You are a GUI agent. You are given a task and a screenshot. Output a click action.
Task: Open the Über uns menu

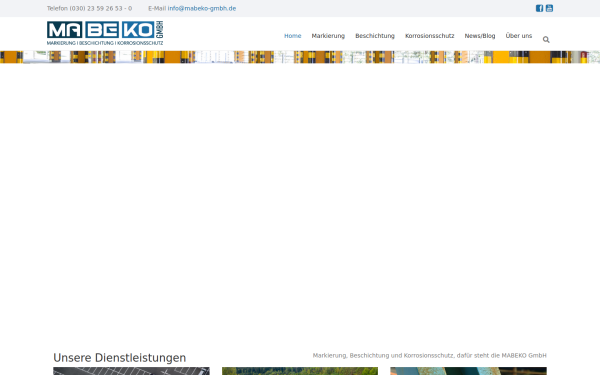tap(518, 36)
